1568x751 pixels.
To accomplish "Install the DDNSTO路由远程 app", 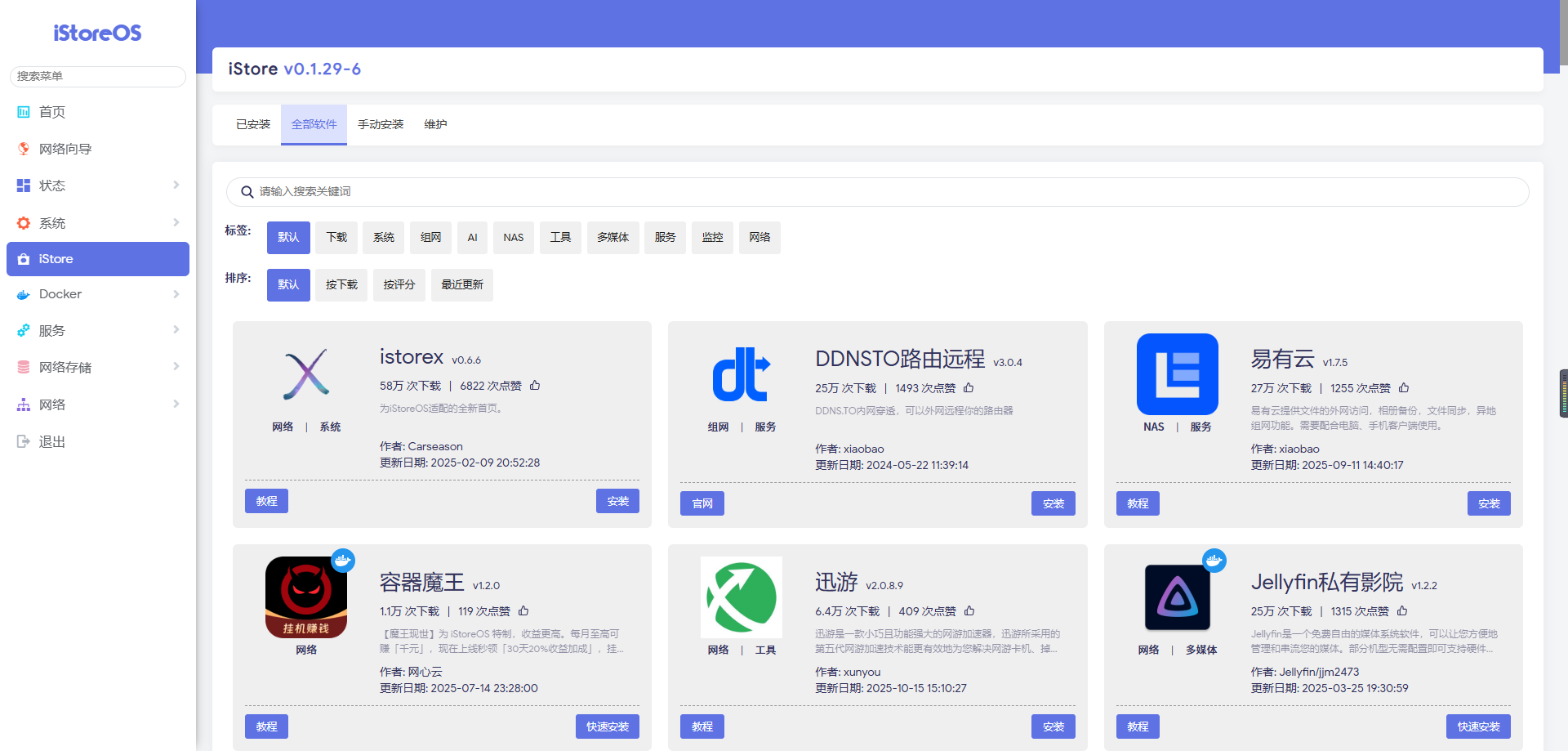I will [1053, 503].
